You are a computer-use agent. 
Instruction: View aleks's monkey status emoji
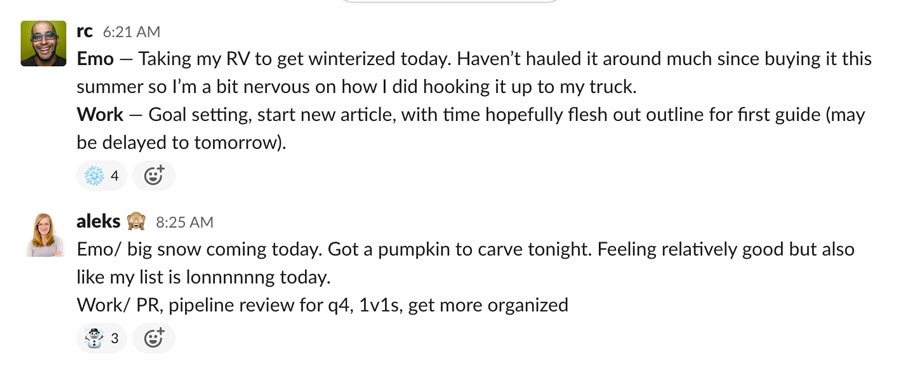(x=136, y=222)
